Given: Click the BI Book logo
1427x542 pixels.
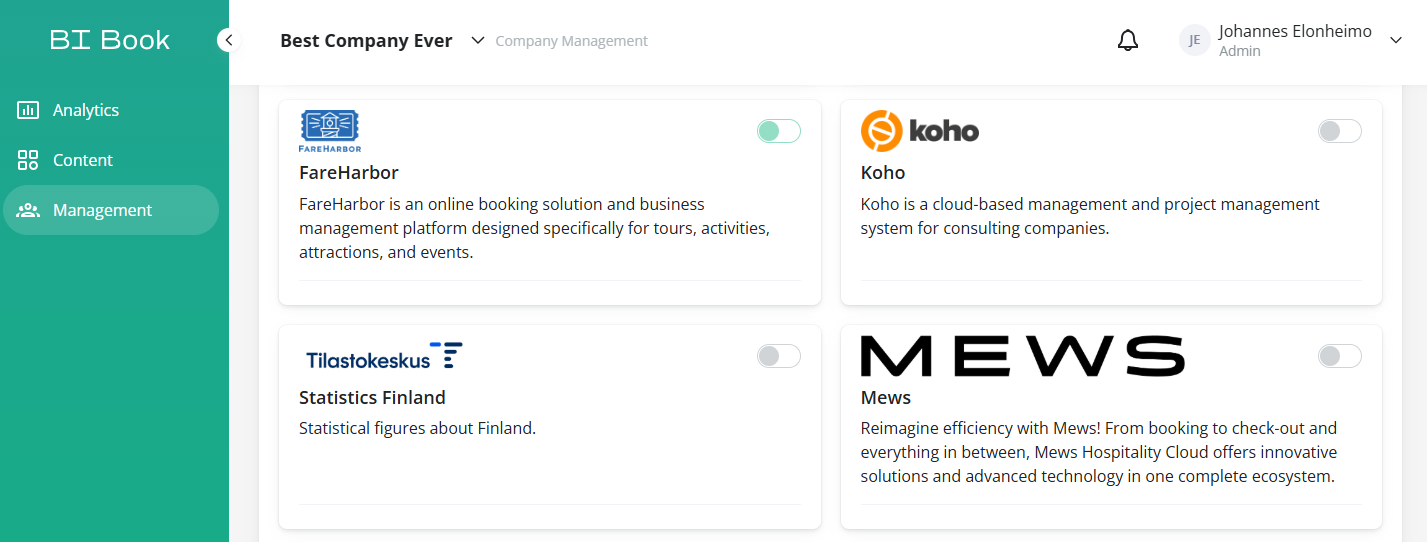Looking at the screenshot, I should 110,40.
